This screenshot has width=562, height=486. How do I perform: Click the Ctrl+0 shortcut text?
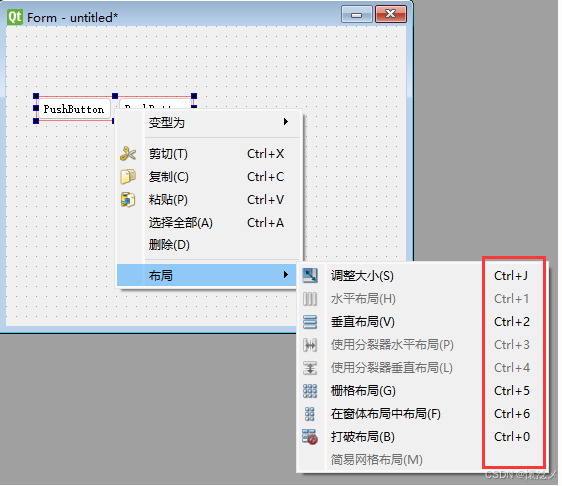click(512, 437)
